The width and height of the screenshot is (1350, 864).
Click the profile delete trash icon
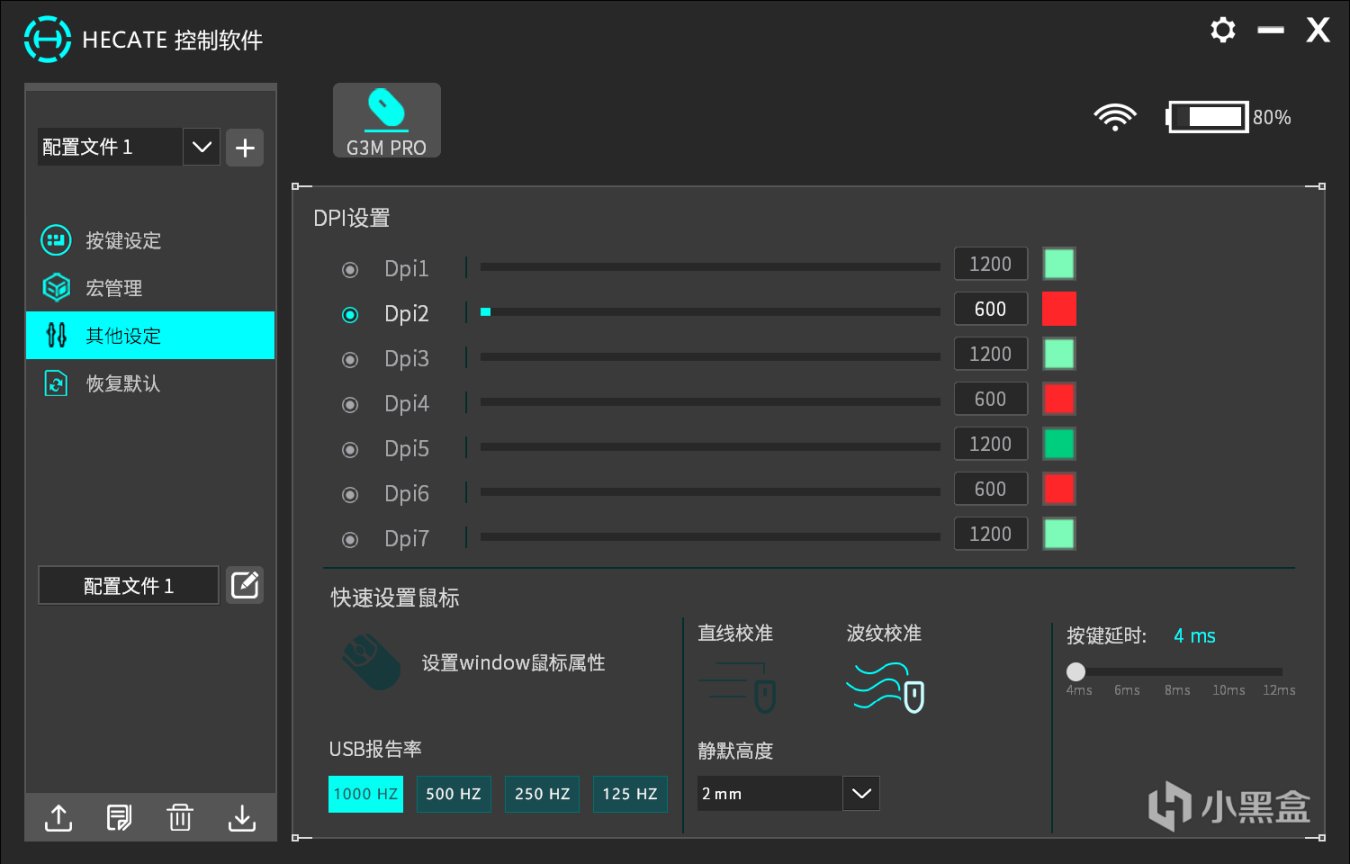coord(180,817)
